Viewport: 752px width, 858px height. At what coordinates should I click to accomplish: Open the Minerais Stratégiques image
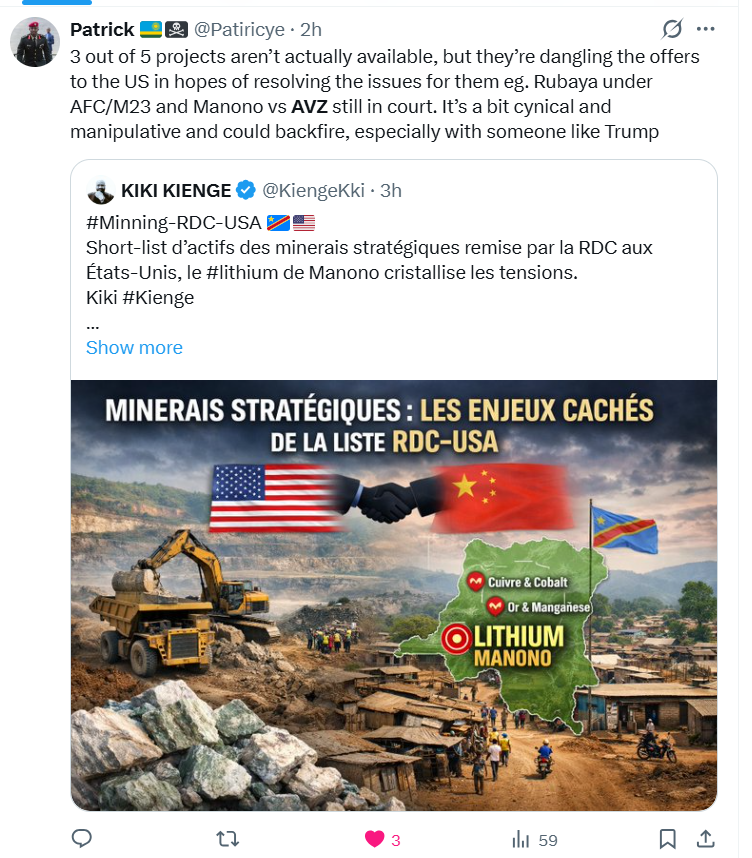pyautogui.click(x=394, y=595)
